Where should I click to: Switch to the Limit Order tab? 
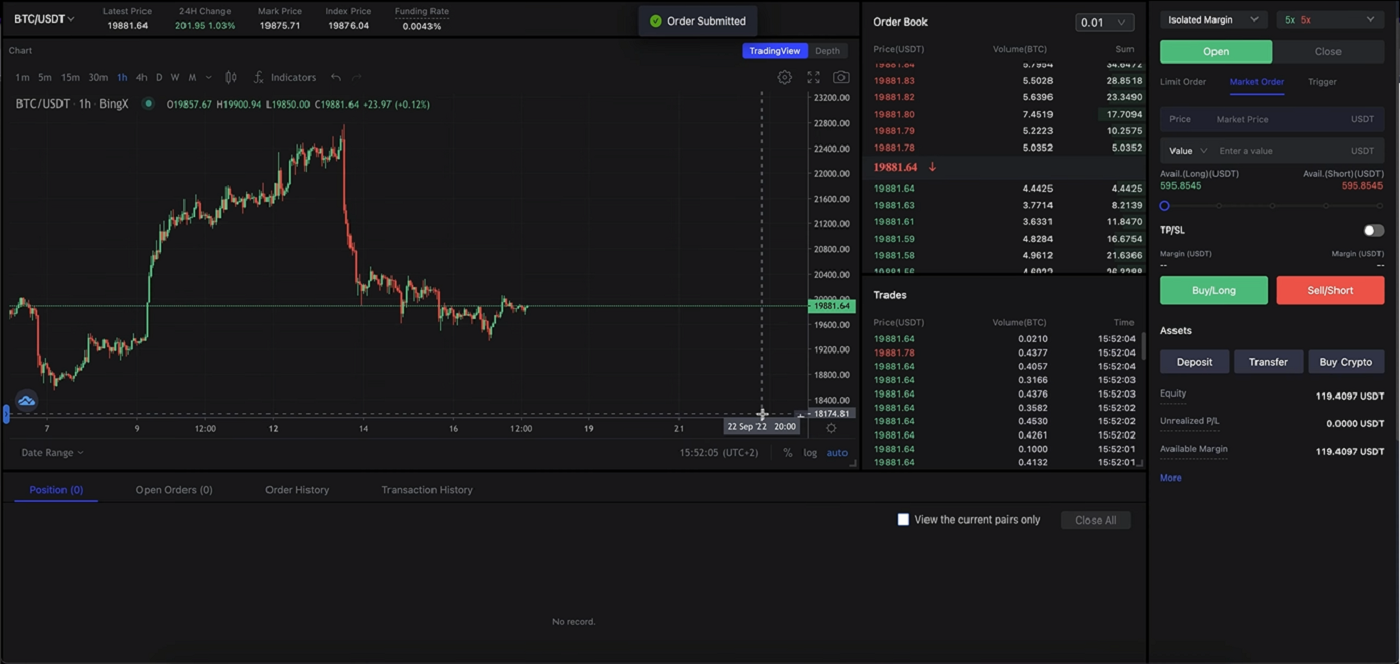click(x=1183, y=82)
